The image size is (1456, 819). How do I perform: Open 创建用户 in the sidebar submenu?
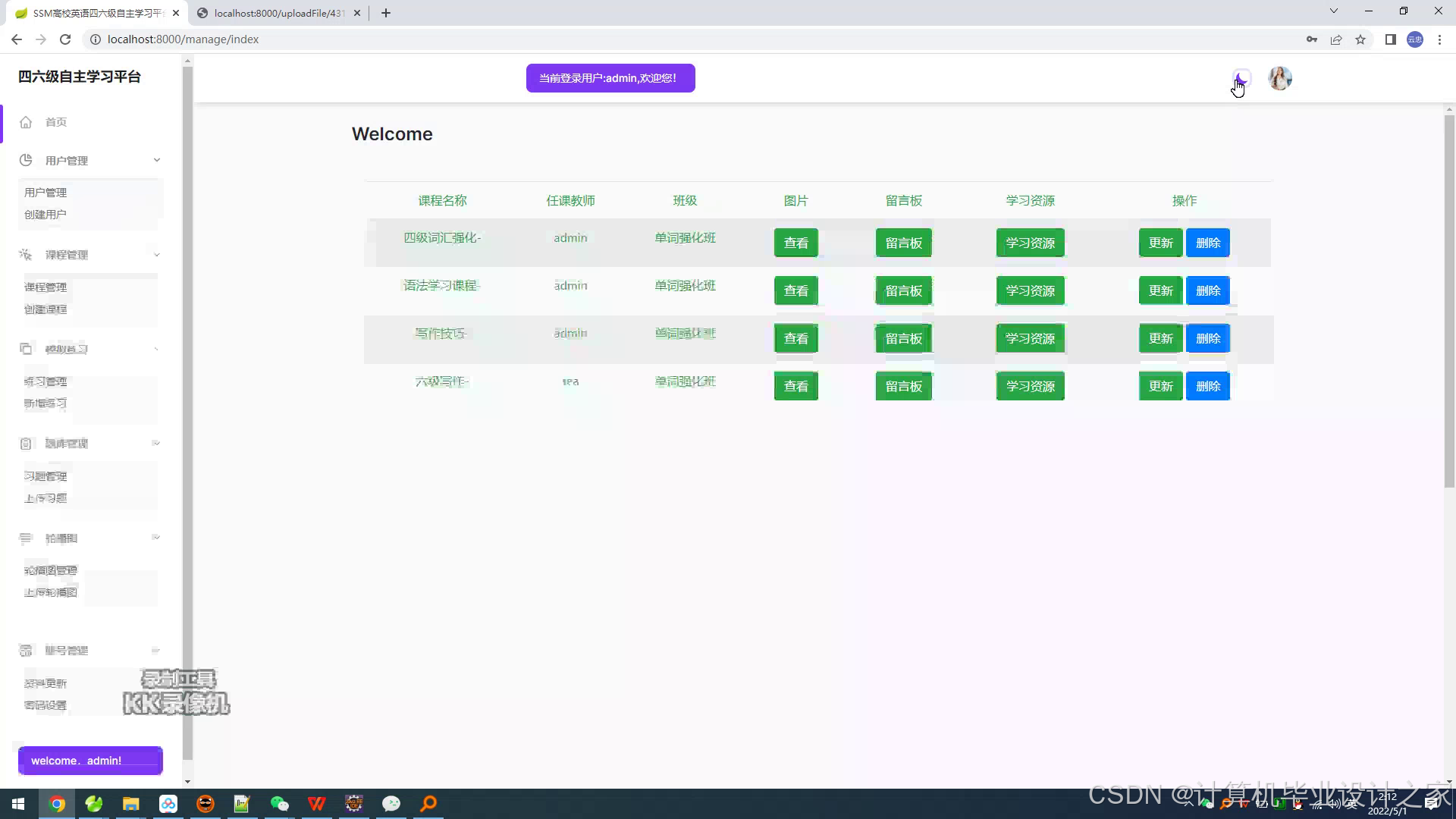click(45, 215)
